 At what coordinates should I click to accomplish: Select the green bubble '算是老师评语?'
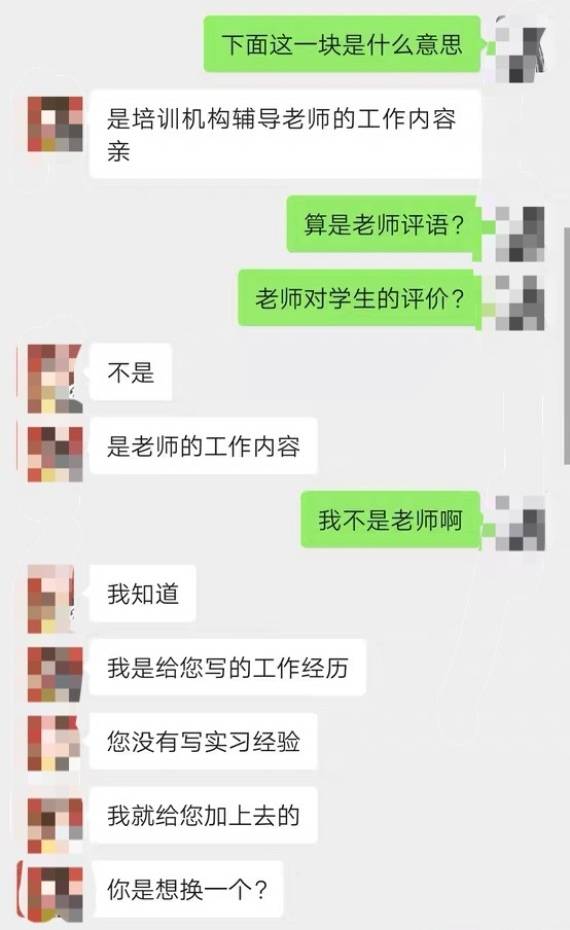383,224
